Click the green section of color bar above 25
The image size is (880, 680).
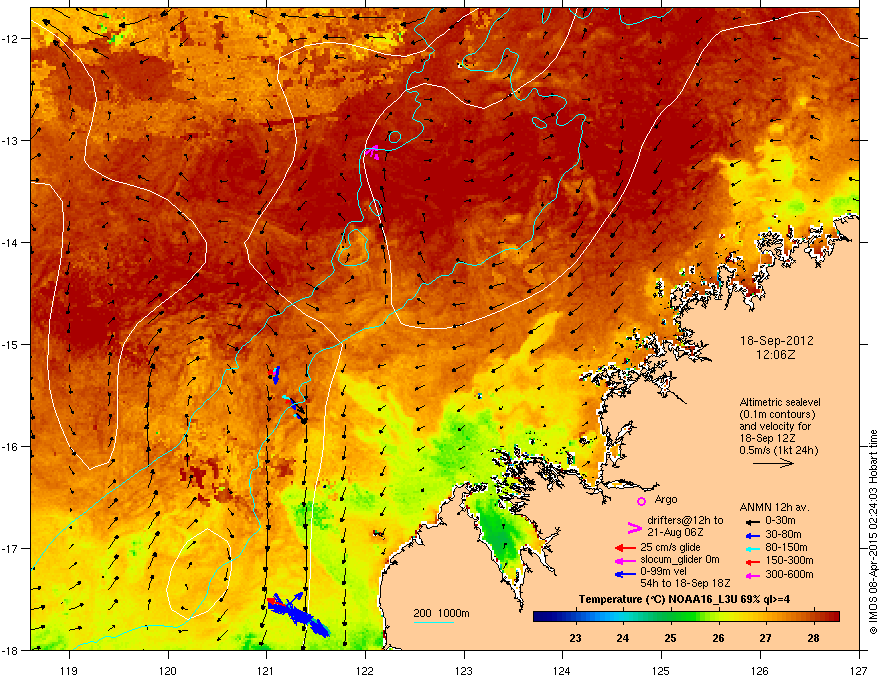tap(671, 616)
